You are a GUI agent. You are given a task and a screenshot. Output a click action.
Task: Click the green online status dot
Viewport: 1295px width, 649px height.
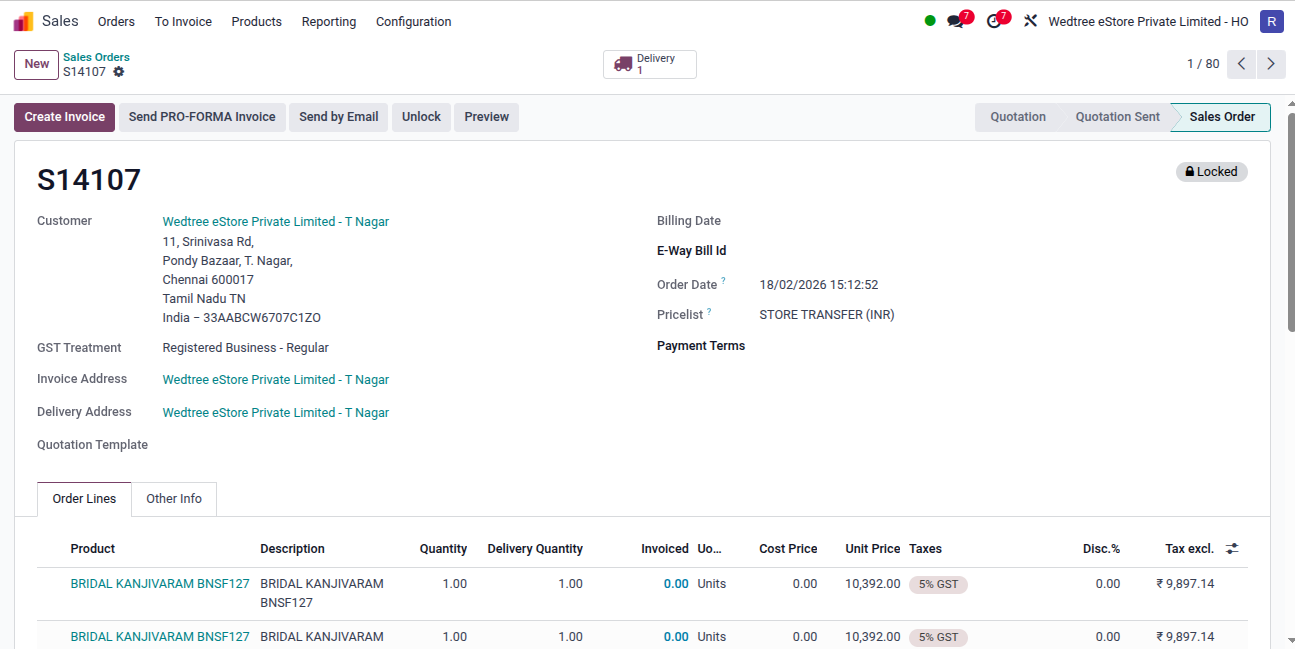click(930, 21)
